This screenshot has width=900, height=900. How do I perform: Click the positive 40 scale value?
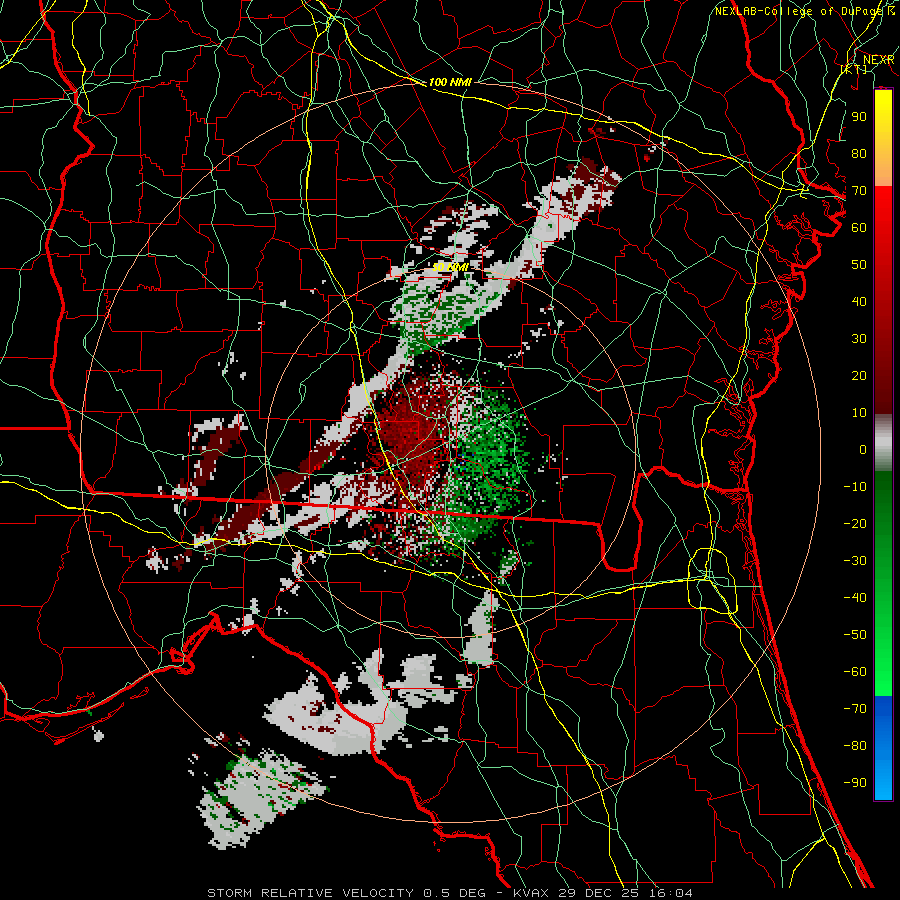[859, 301]
